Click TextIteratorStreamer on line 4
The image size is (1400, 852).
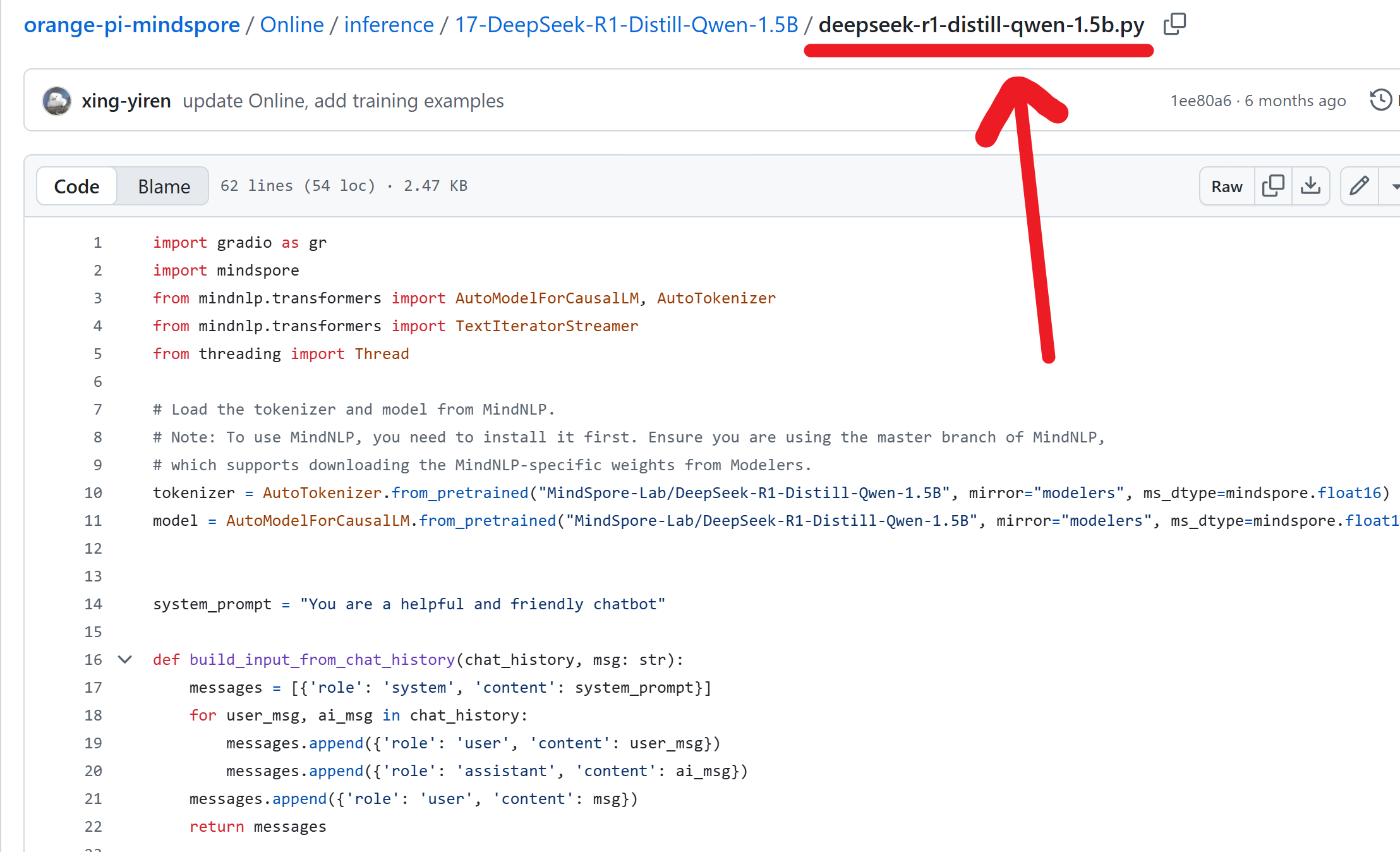[547, 326]
